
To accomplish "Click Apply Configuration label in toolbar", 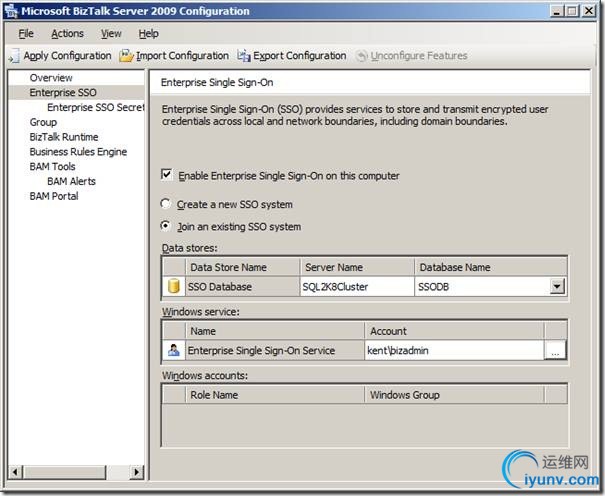I will (x=67, y=56).
